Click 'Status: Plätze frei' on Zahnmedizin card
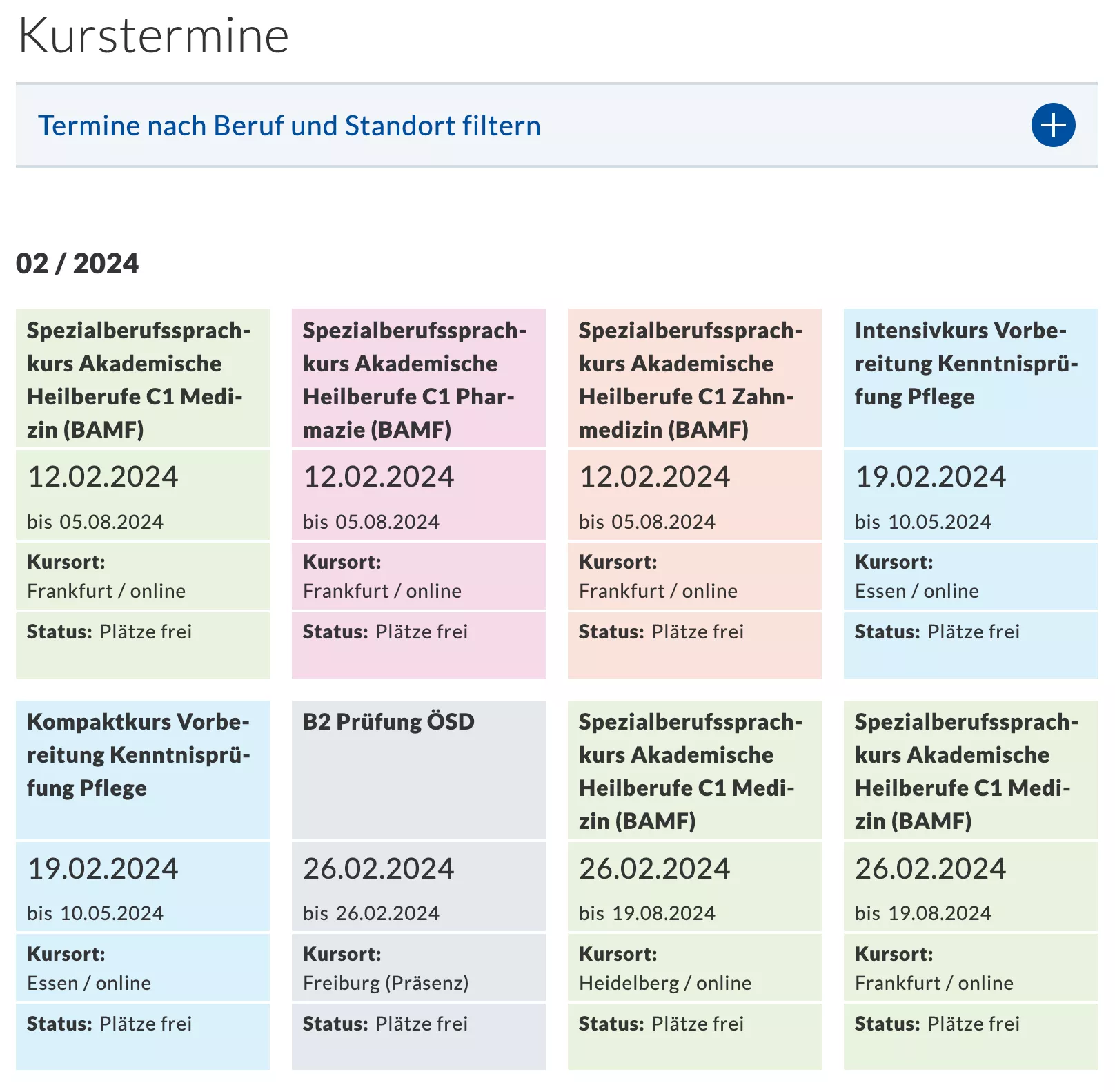Image resolution: width=1115 pixels, height=1092 pixels. point(661,632)
